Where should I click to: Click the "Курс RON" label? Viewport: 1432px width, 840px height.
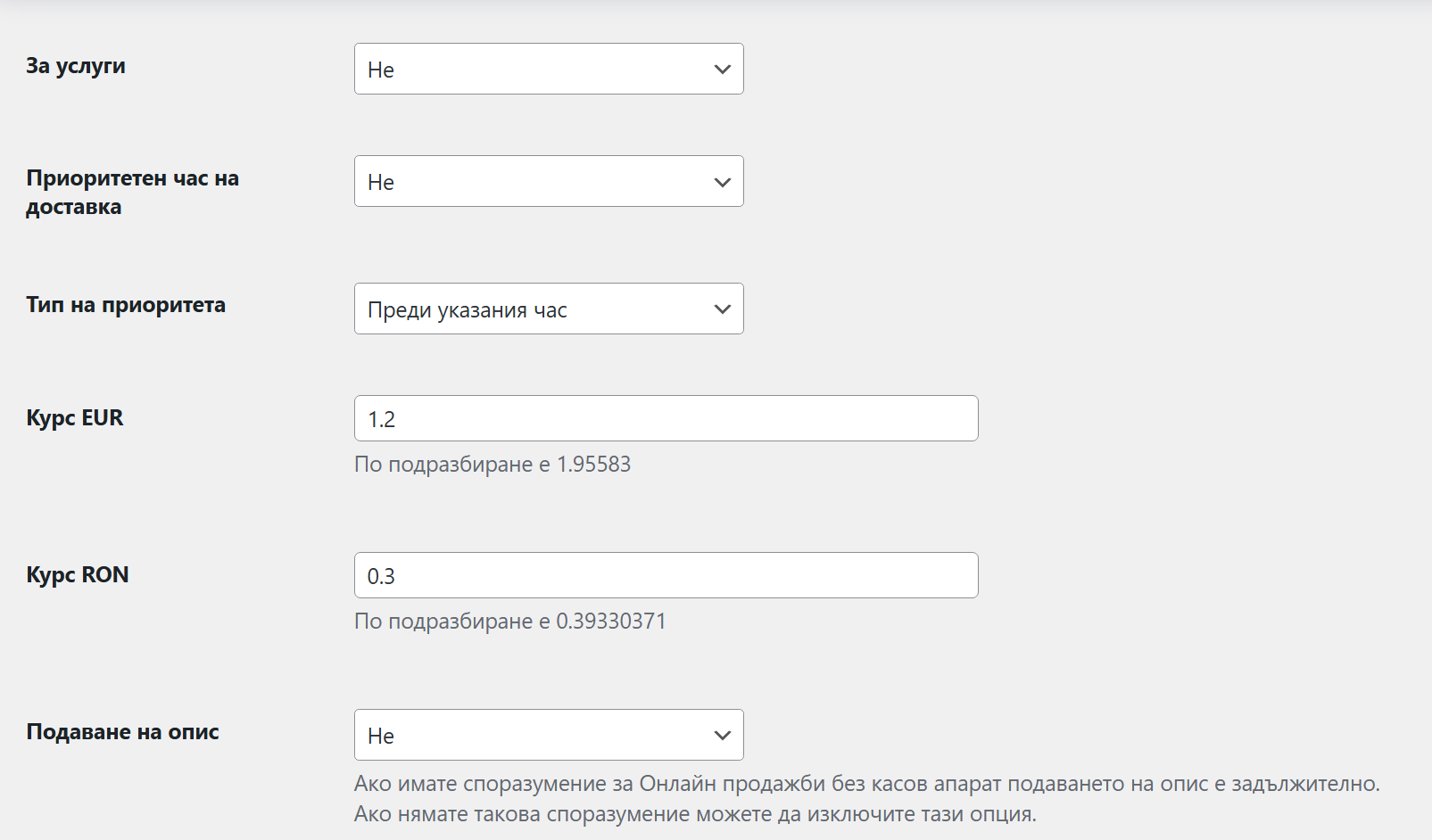78,575
